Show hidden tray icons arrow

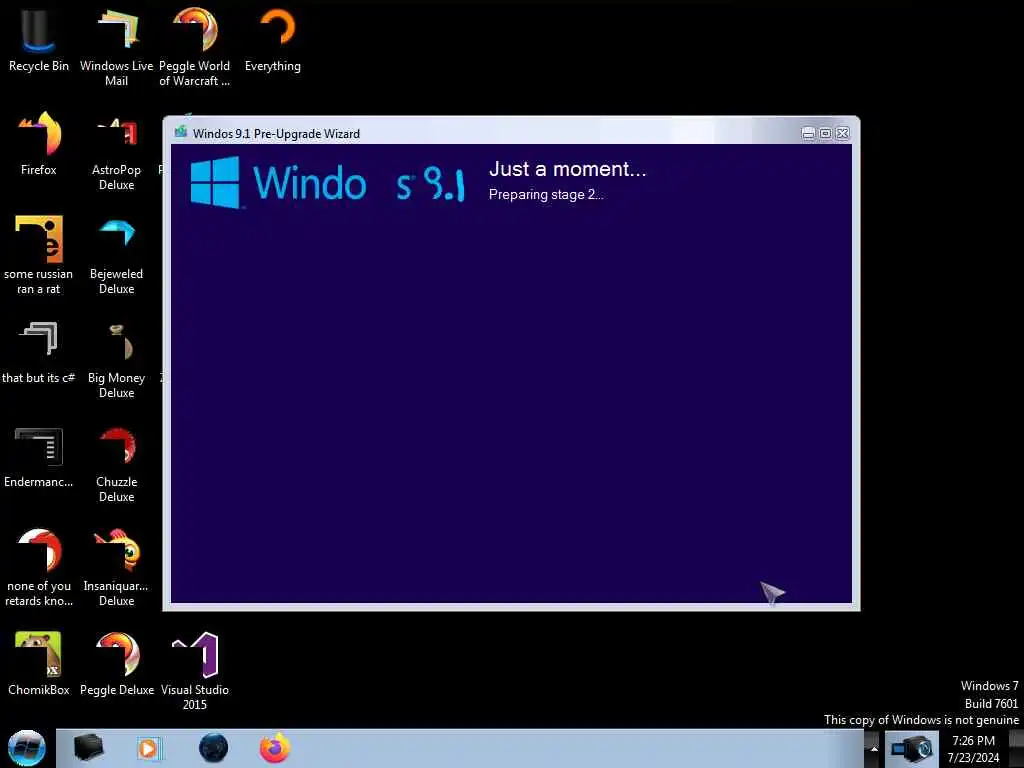873,749
